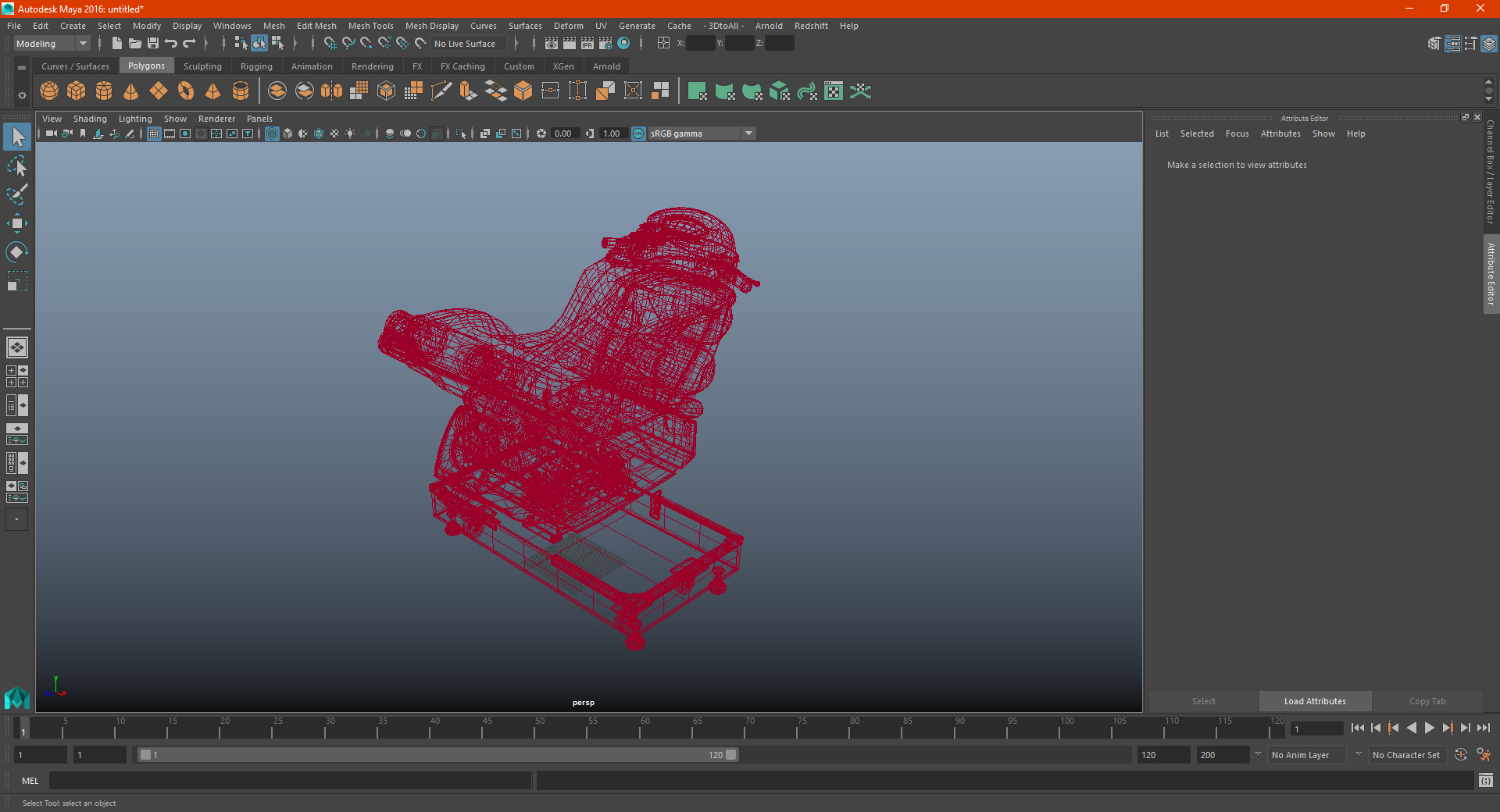Open the Modeling menu set dropdown

[x=52, y=44]
